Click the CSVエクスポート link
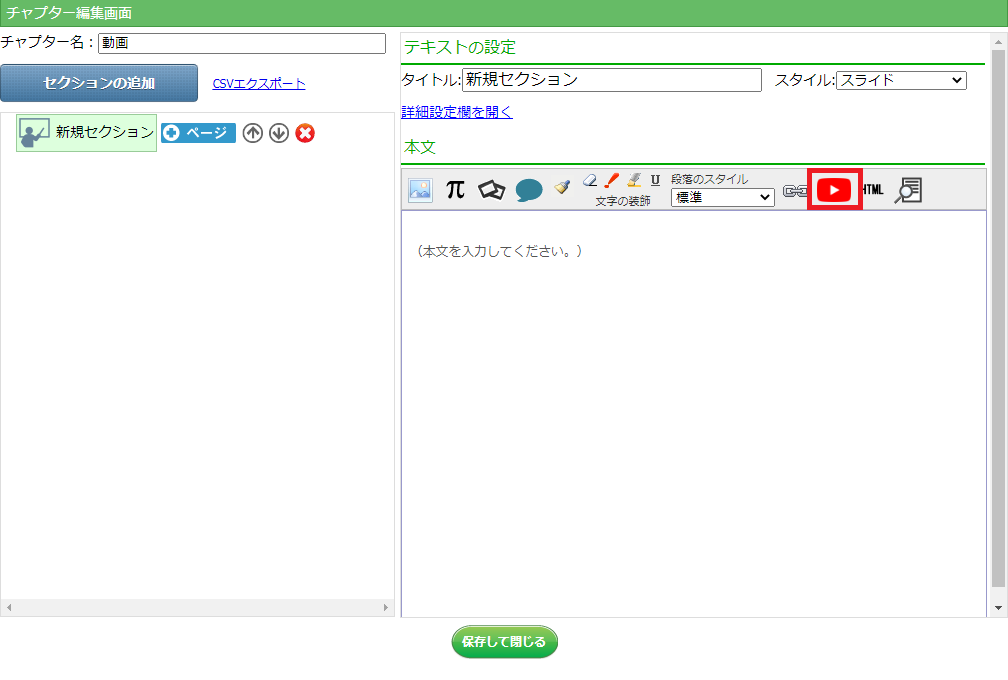Screen dimensions: 1008x680 [x=259, y=84]
